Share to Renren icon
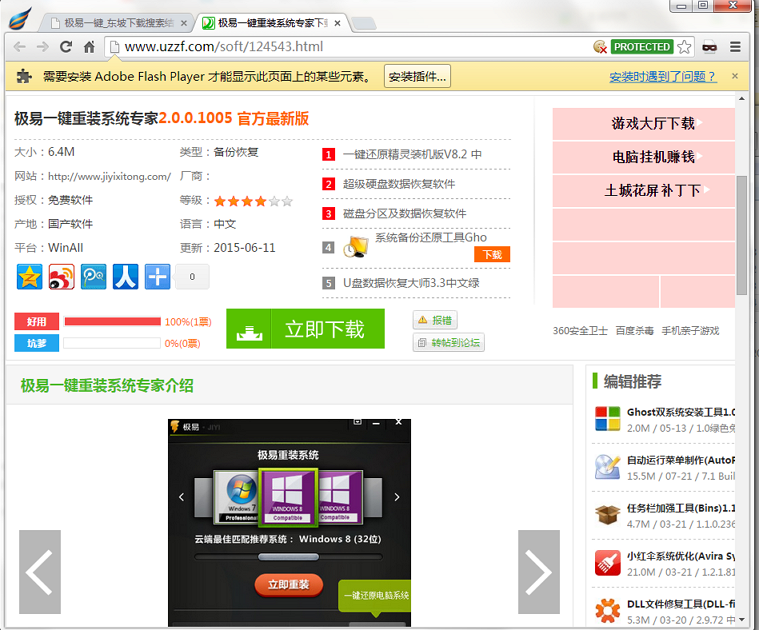The image size is (759, 630). coord(125,277)
